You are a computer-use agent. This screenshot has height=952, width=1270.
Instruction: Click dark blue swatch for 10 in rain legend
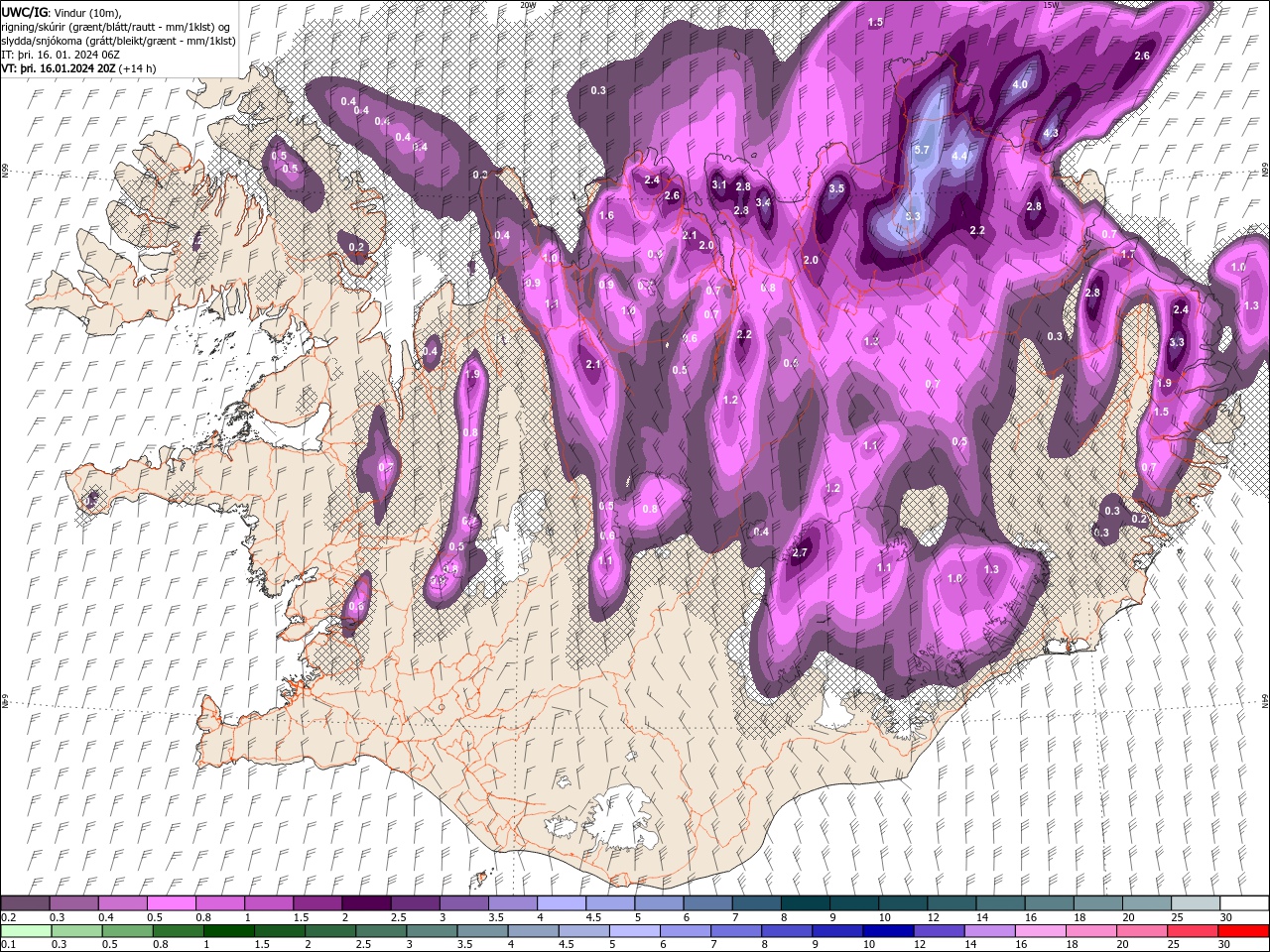click(890, 931)
